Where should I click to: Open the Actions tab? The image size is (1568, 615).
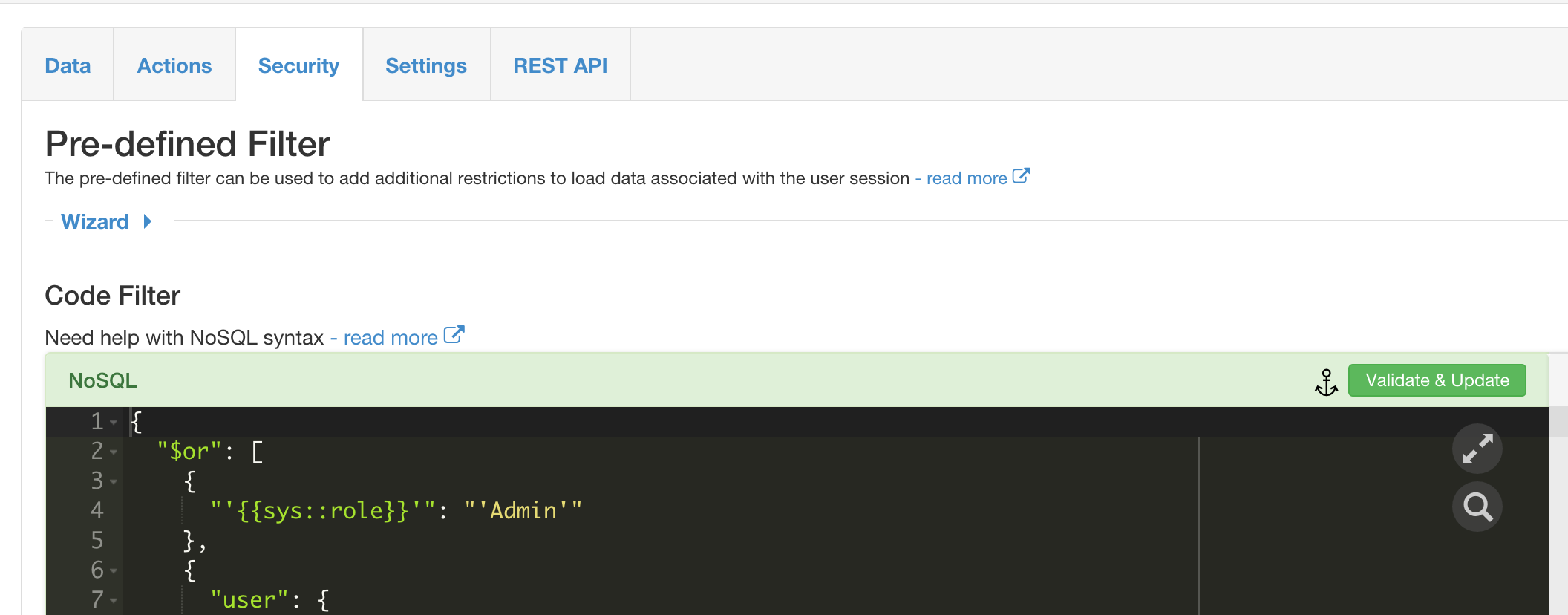[x=174, y=65]
